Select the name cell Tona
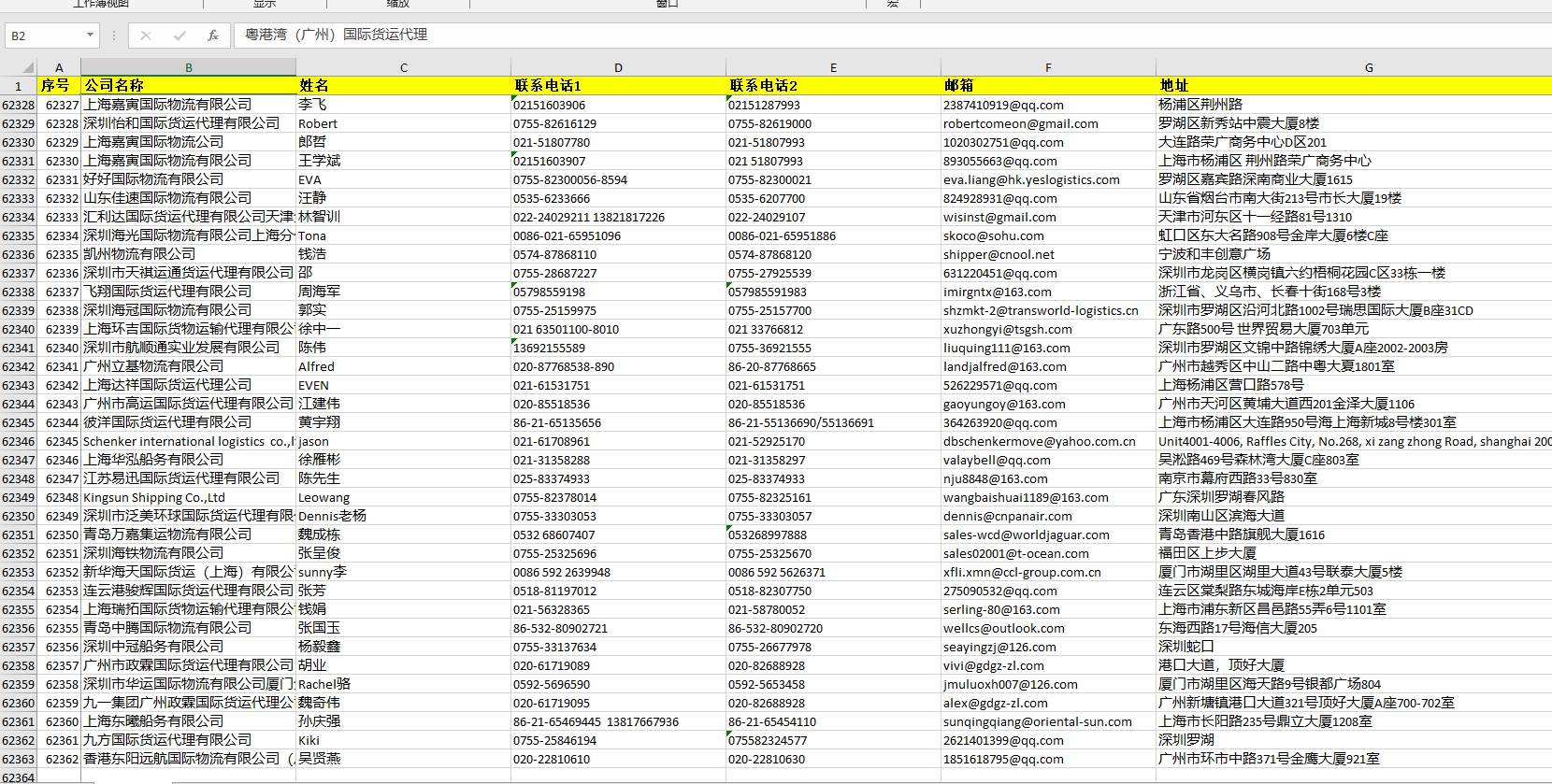 403,235
